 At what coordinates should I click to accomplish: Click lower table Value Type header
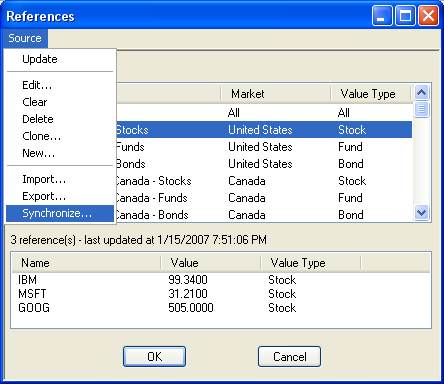tap(311, 263)
